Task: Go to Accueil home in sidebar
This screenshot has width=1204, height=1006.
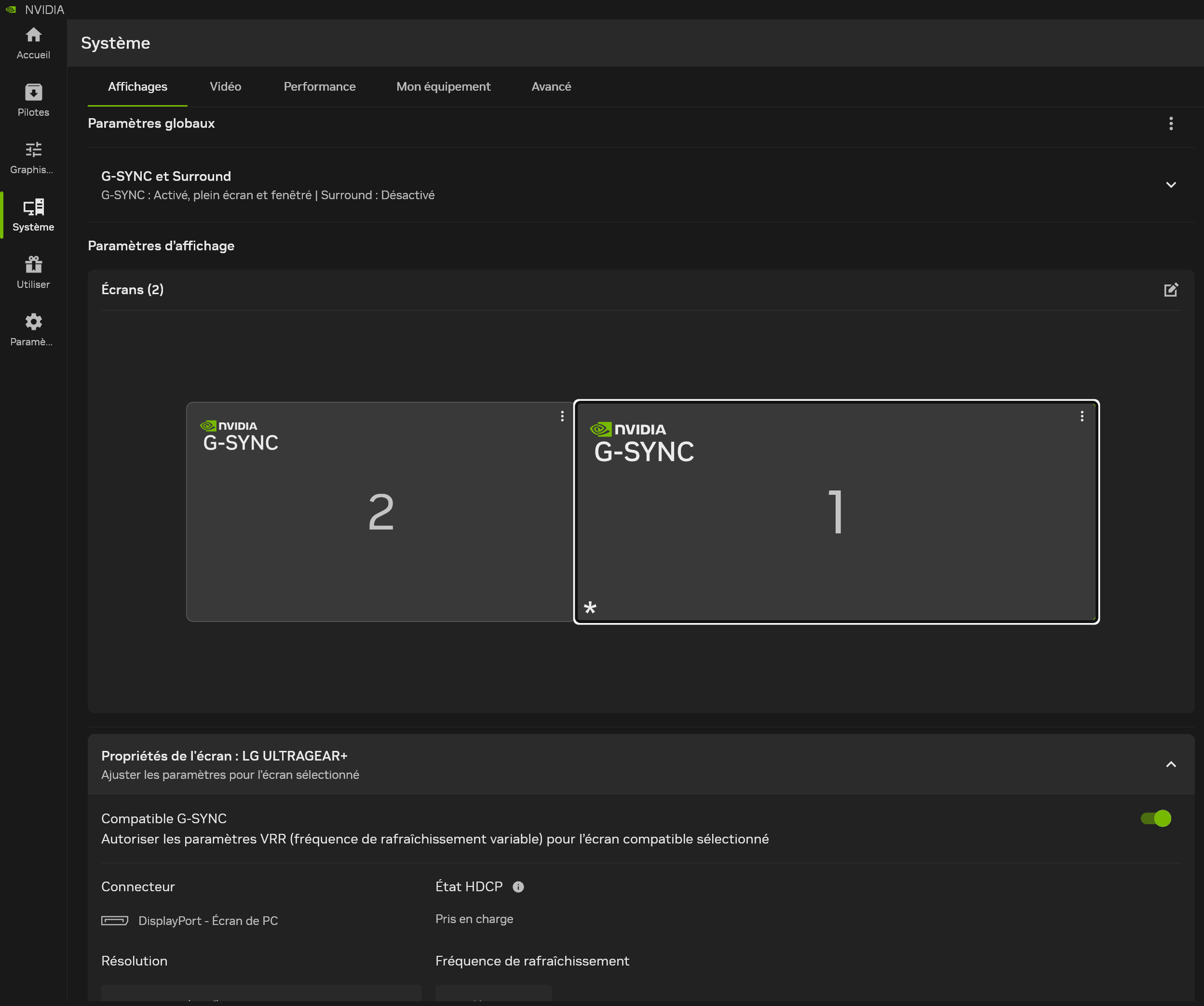Action: 33,43
